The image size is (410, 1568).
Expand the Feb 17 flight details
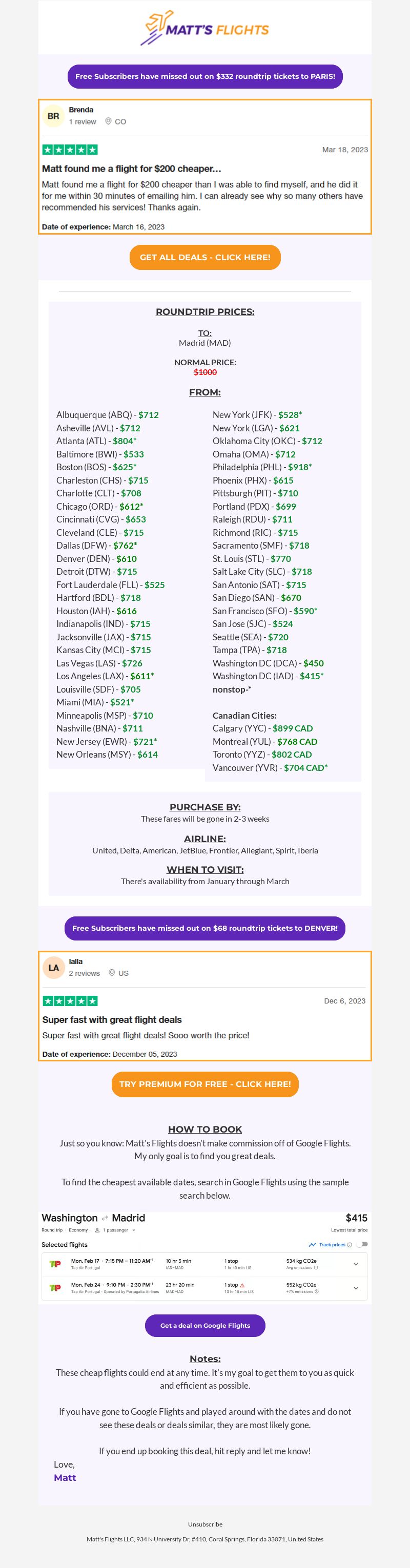pyautogui.click(x=356, y=1264)
